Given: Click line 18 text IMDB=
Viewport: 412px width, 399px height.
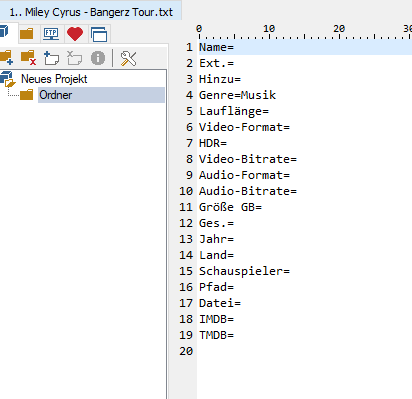Looking at the screenshot, I should 216,319.
